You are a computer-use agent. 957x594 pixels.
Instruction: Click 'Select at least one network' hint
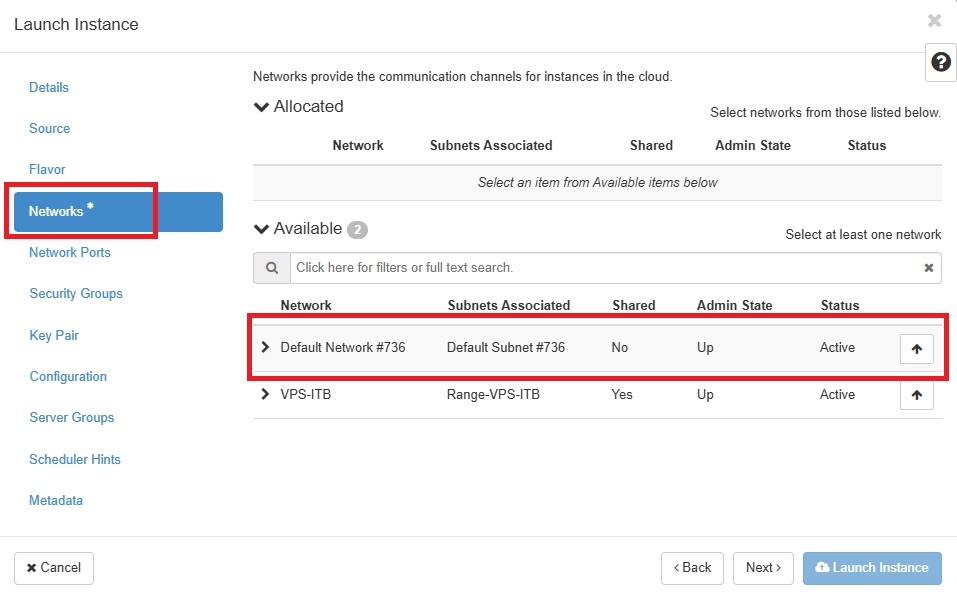[x=863, y=234]
